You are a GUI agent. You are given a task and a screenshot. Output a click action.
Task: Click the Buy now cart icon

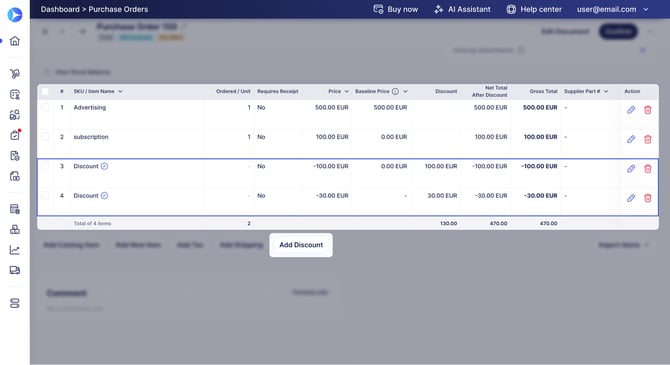(378, 9)
